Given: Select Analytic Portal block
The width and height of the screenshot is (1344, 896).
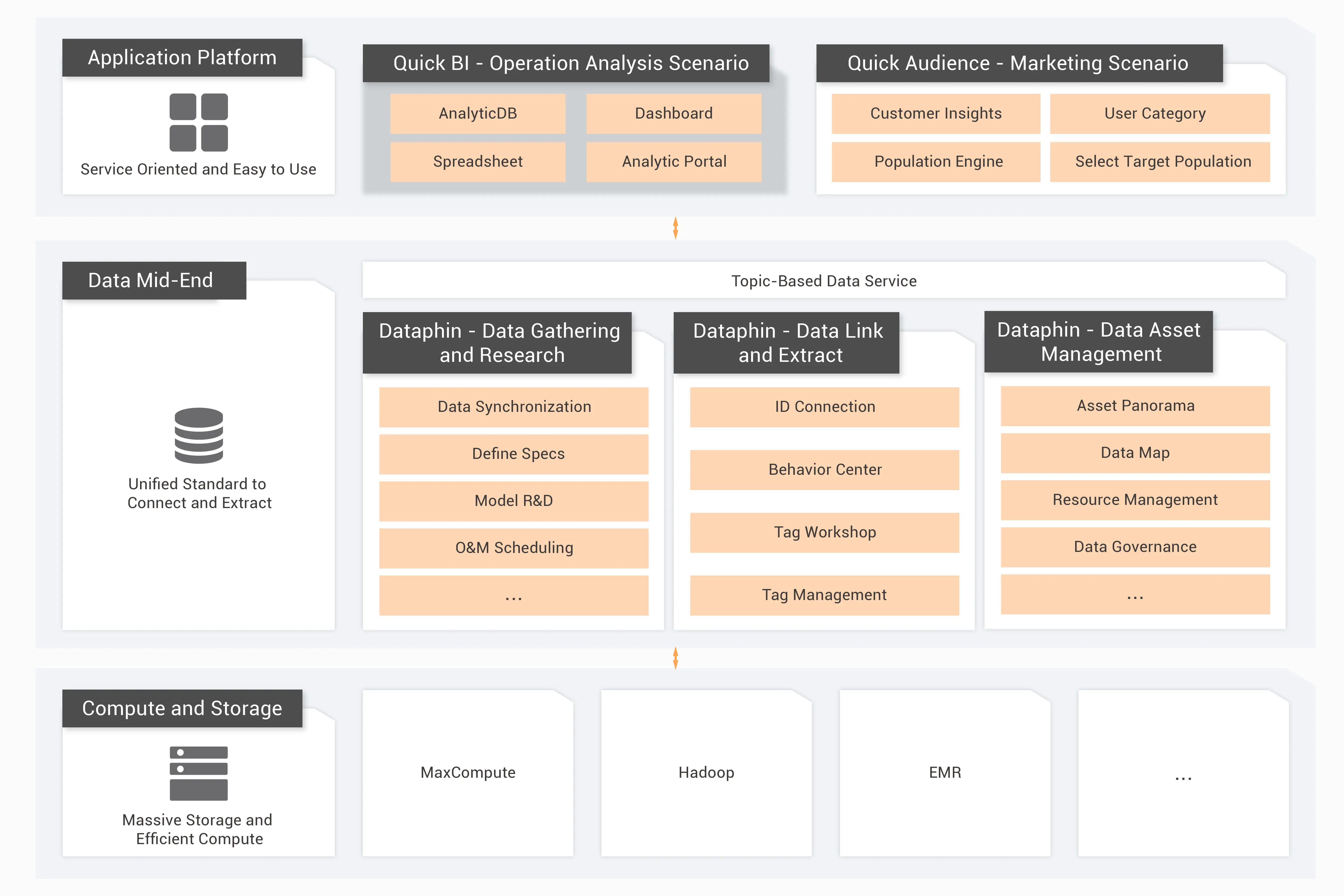Looking at the screenshot, I should point(674,162).
